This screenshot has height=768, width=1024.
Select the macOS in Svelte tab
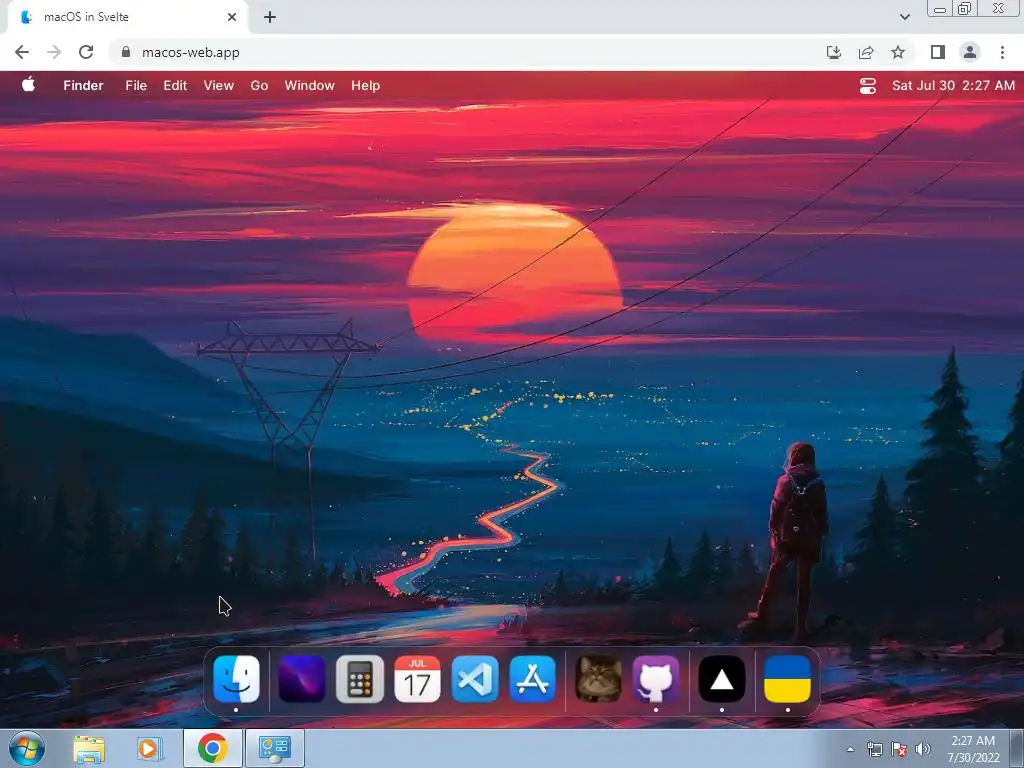click(x=128, y=17)
